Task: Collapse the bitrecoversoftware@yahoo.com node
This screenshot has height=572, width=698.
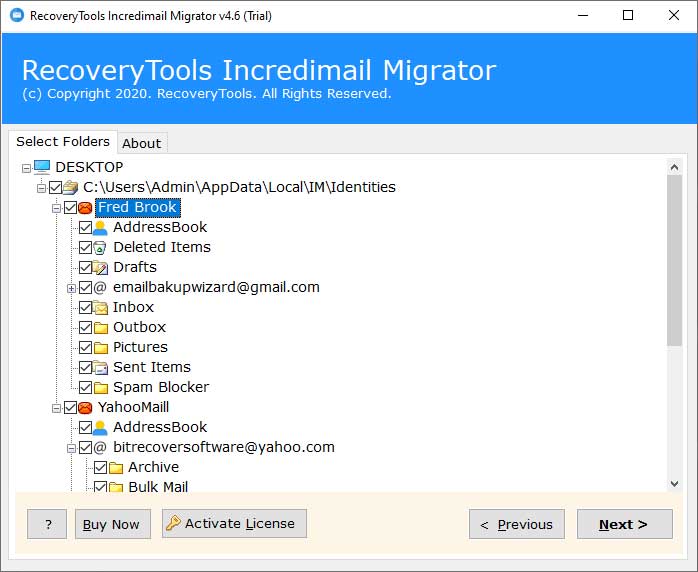Action: (71, 448)
